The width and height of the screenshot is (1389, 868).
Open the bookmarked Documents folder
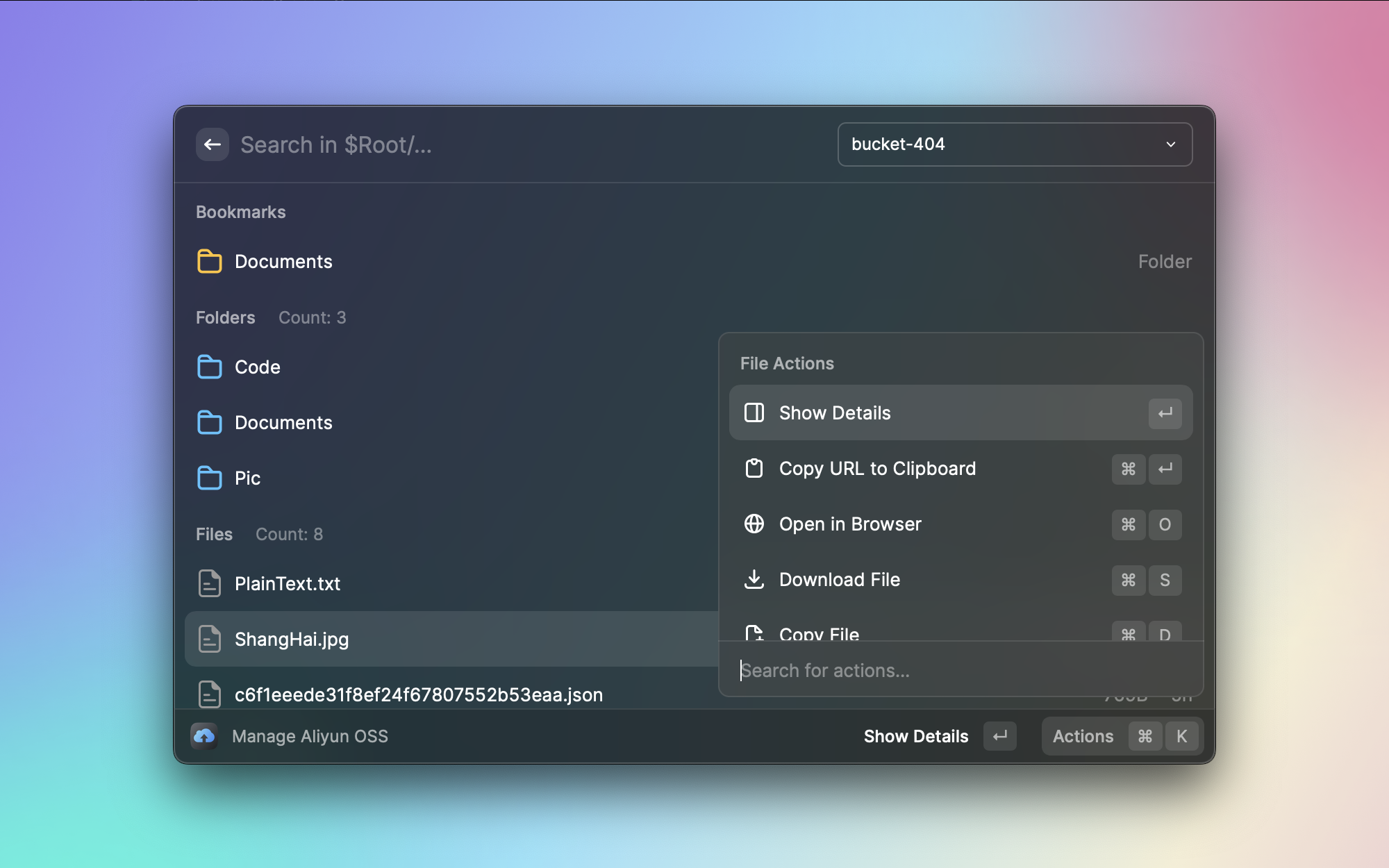click(x=283, y=262)
